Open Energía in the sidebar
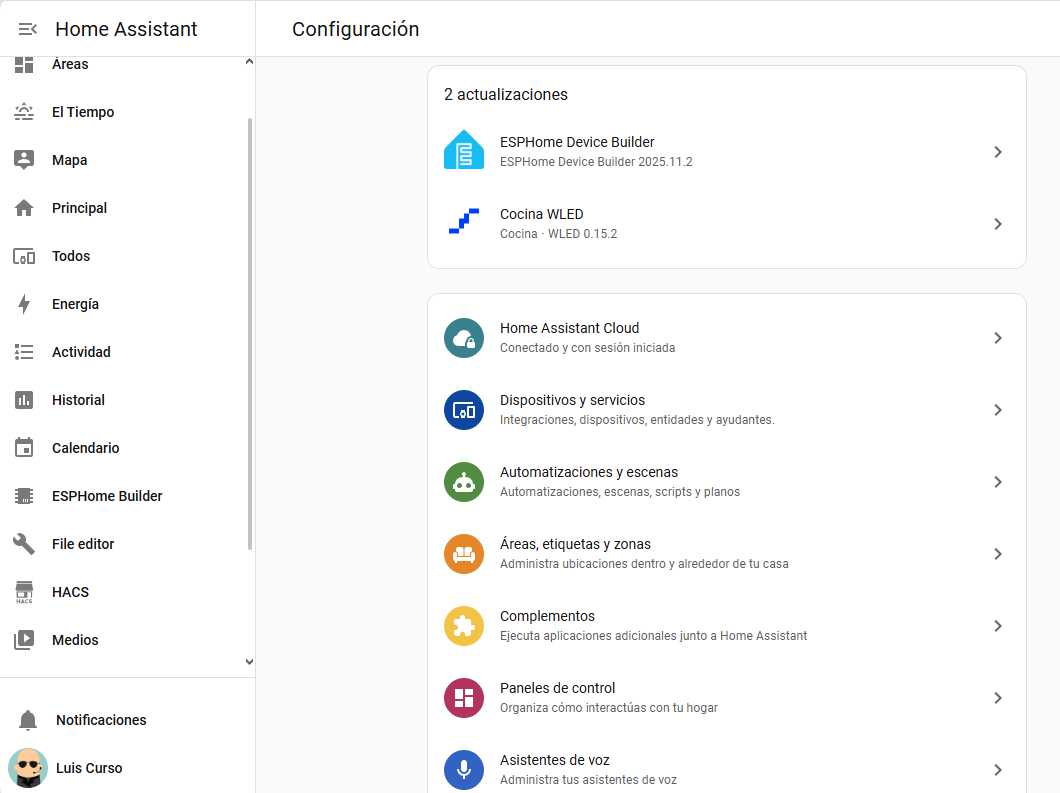1060x793 pixels. click(75, 304)
